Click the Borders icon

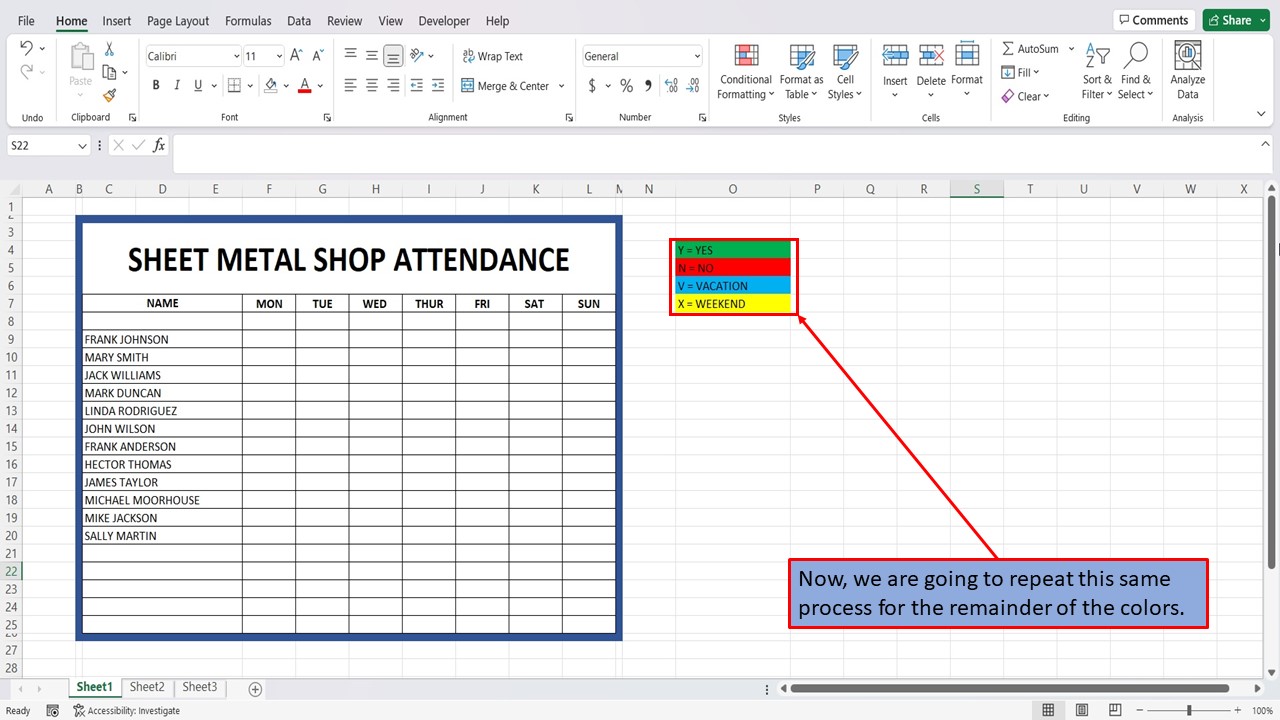point(234,86)
